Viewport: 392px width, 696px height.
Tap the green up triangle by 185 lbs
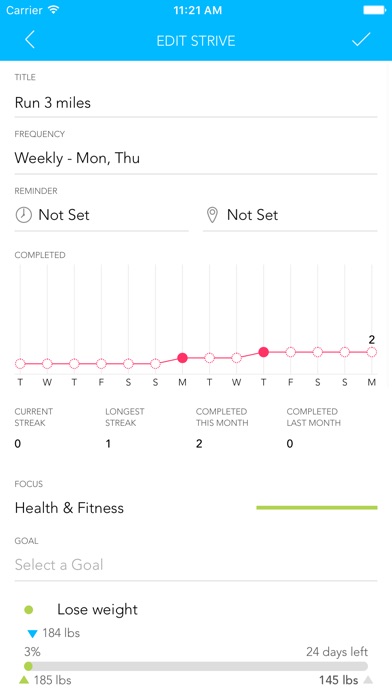26,680
